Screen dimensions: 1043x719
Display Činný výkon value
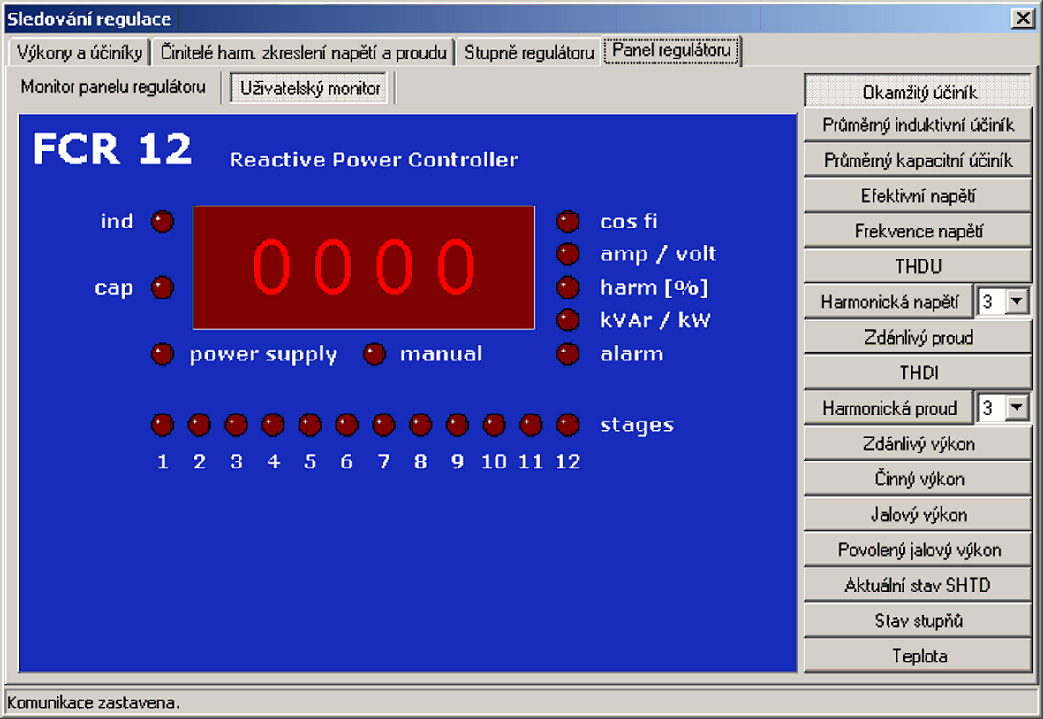[919, 479]
